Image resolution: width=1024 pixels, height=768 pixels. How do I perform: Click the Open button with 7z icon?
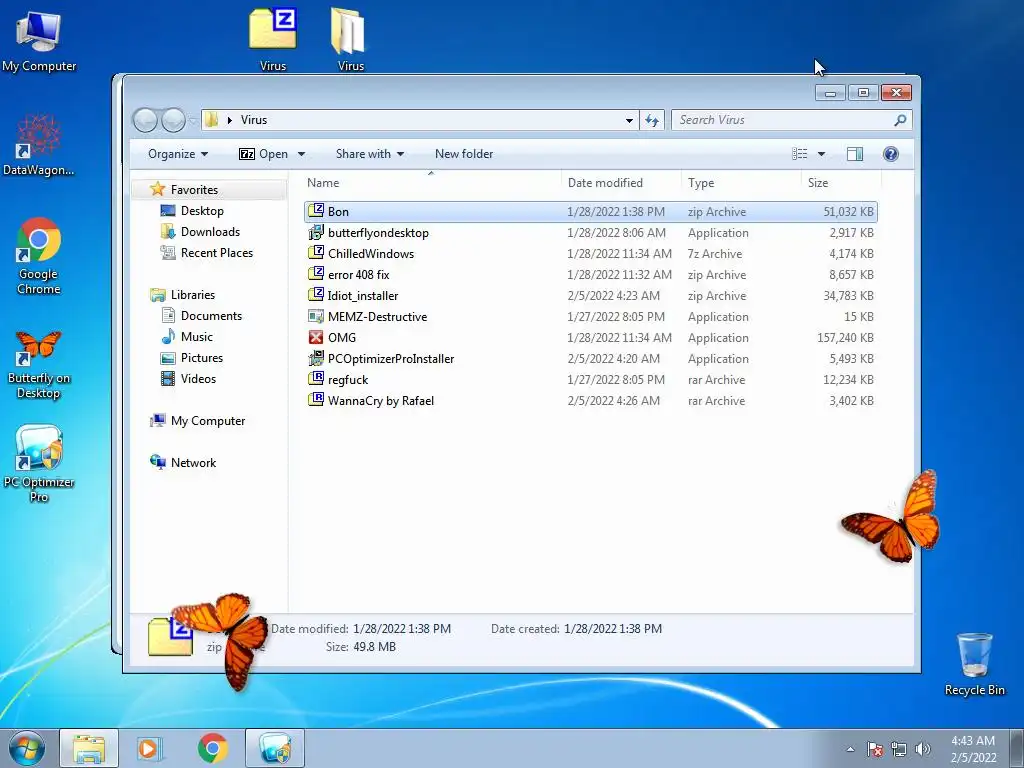pyautogui.click(x=264, y=154)
